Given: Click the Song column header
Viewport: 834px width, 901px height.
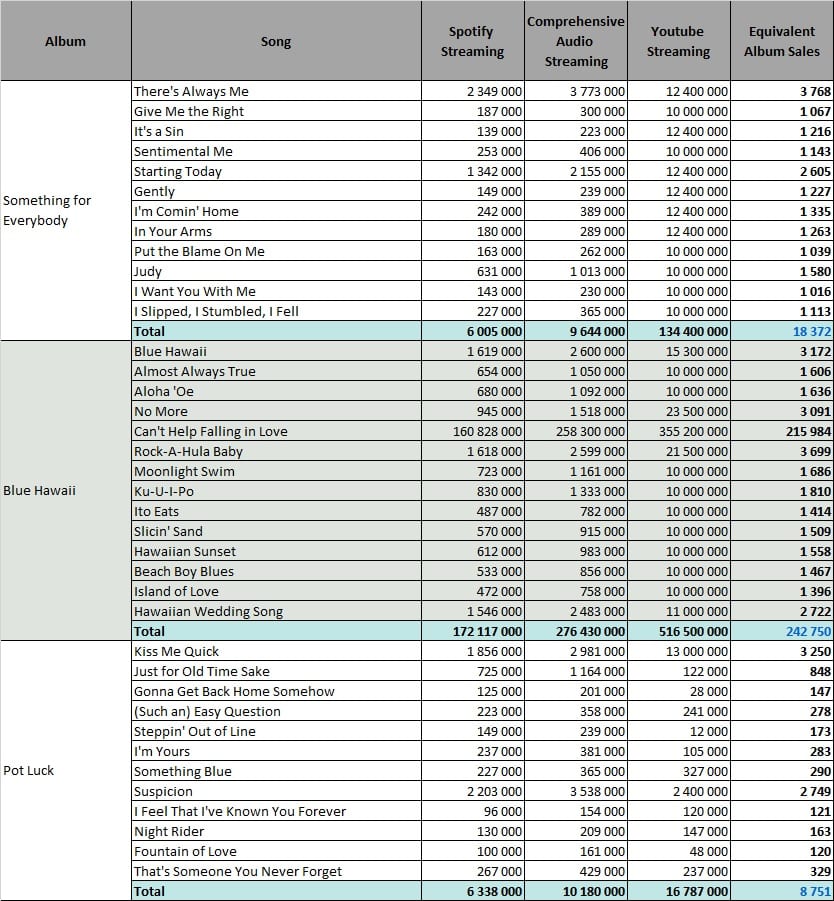Looking at the screenshot, I should click(276, 41).
